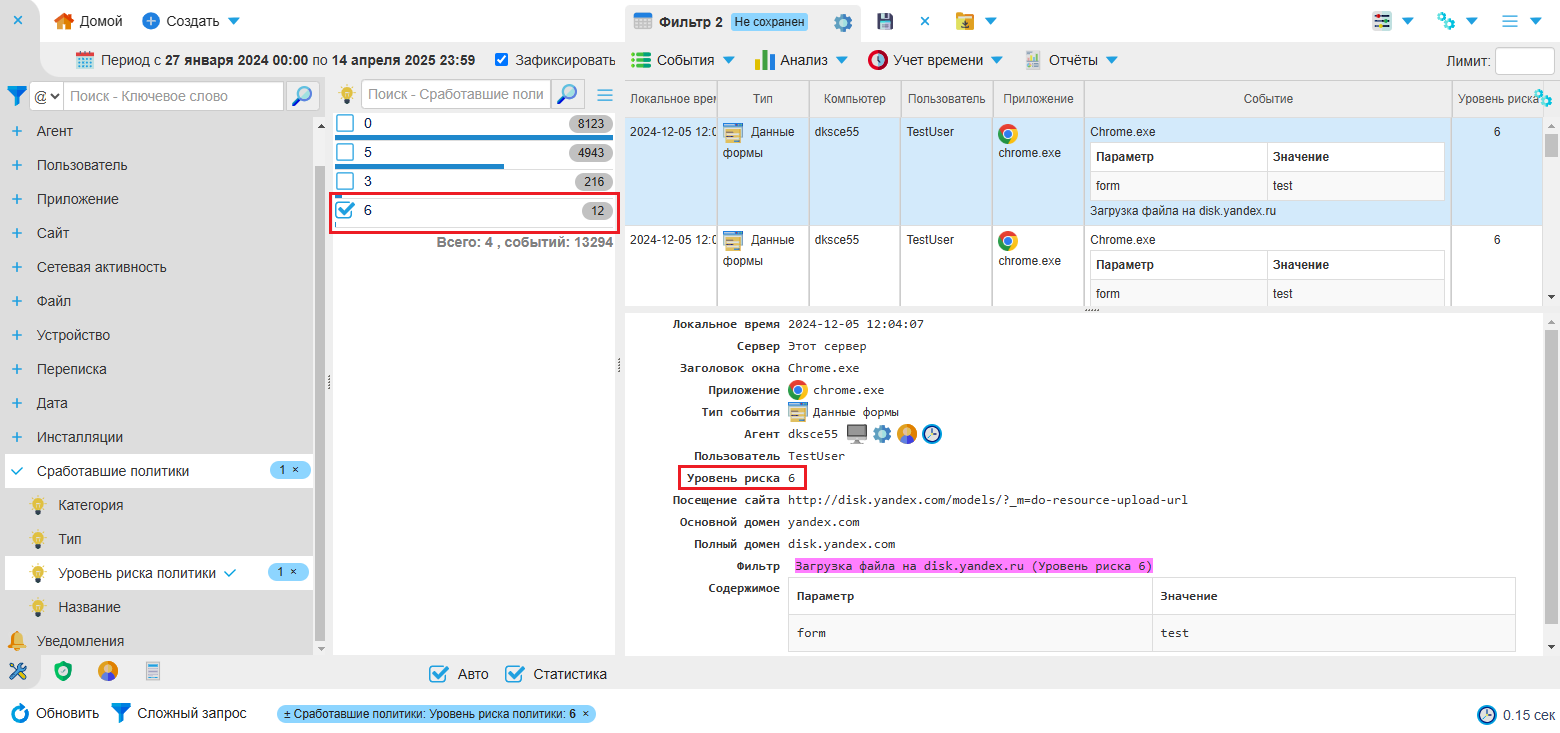Open the wrench tools icon in bottom bar
The height and width of the screenshot is (733, 1560).
click(x=18, y=671)
